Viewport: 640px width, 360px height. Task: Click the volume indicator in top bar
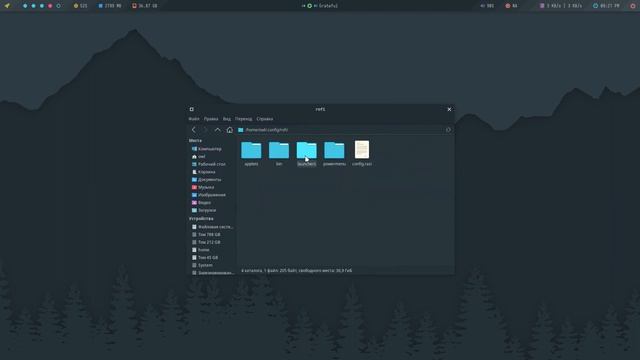pyautogui.click(x=487, y=6)
